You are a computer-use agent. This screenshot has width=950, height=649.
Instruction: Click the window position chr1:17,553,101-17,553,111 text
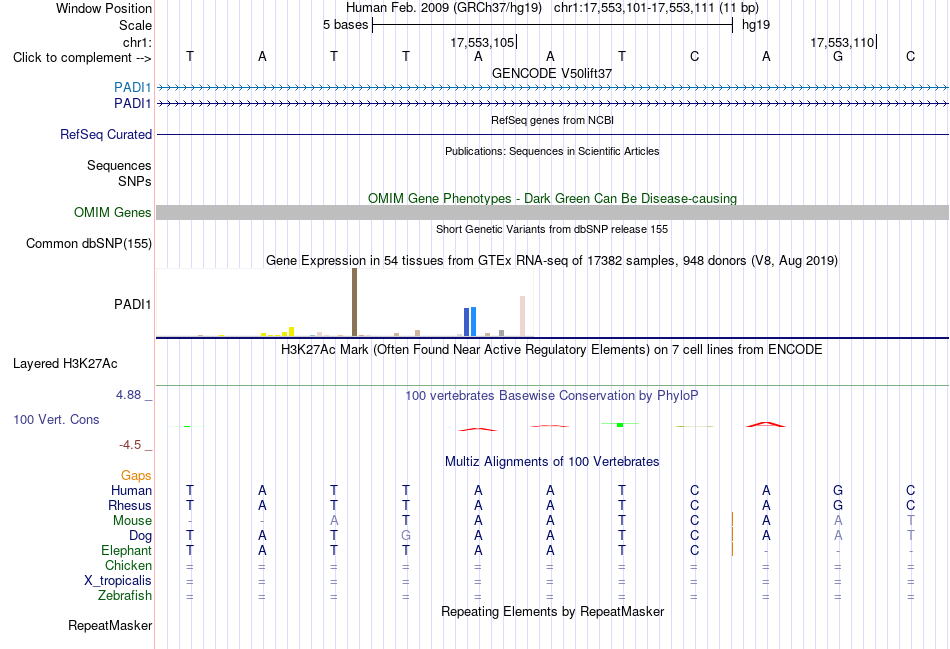click(x=656, y=8)
